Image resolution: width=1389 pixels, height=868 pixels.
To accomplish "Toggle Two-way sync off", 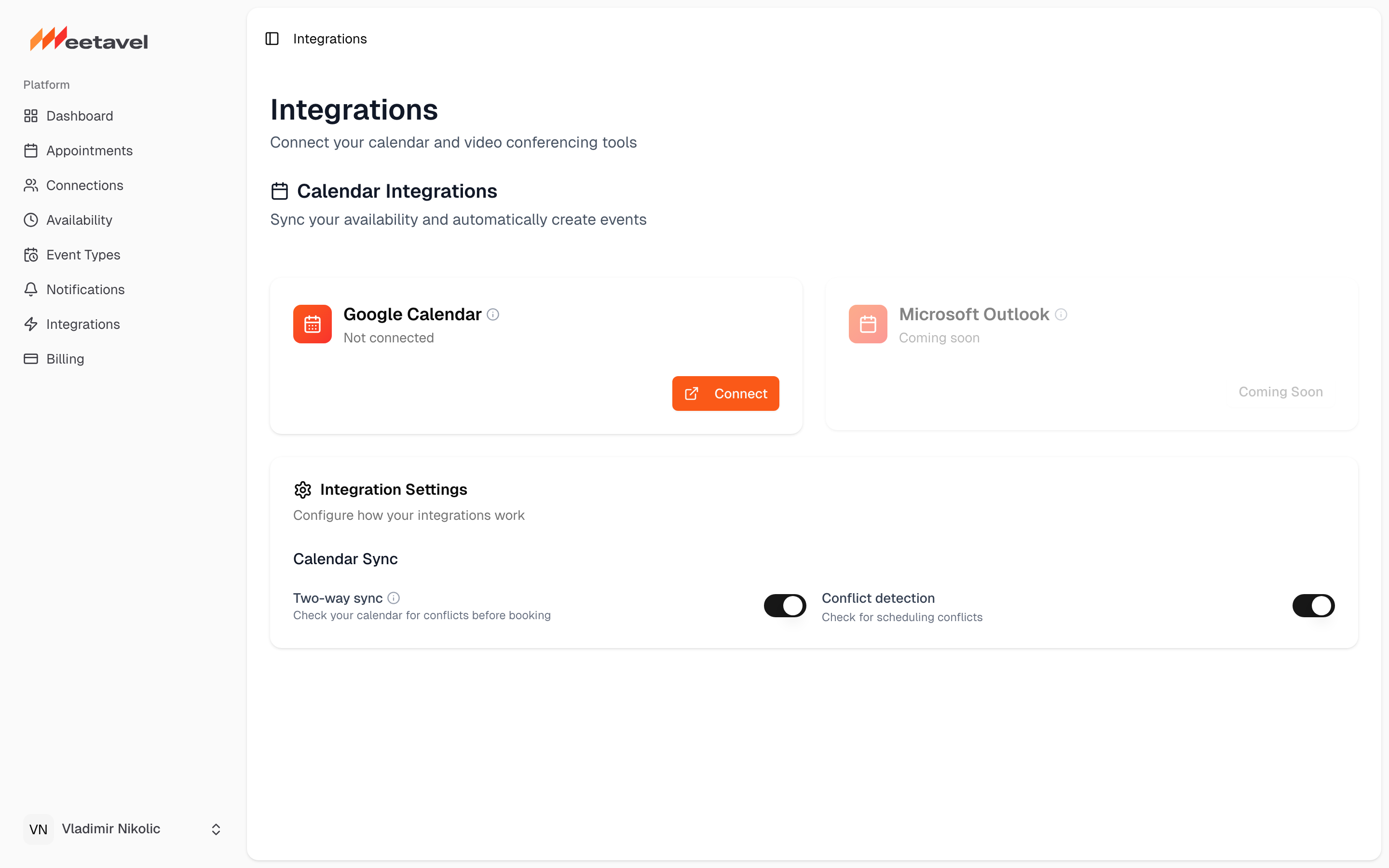I will pos(785,606).
